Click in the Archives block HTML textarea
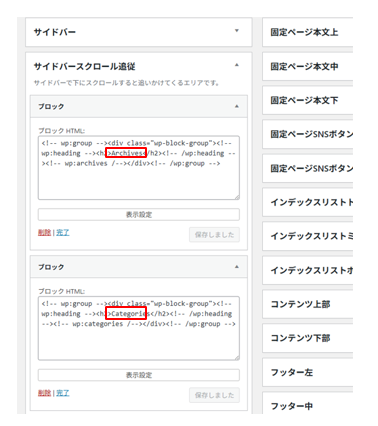Image resolution: width=378 pixels, height=426 pixels. [x=139, y=168]
